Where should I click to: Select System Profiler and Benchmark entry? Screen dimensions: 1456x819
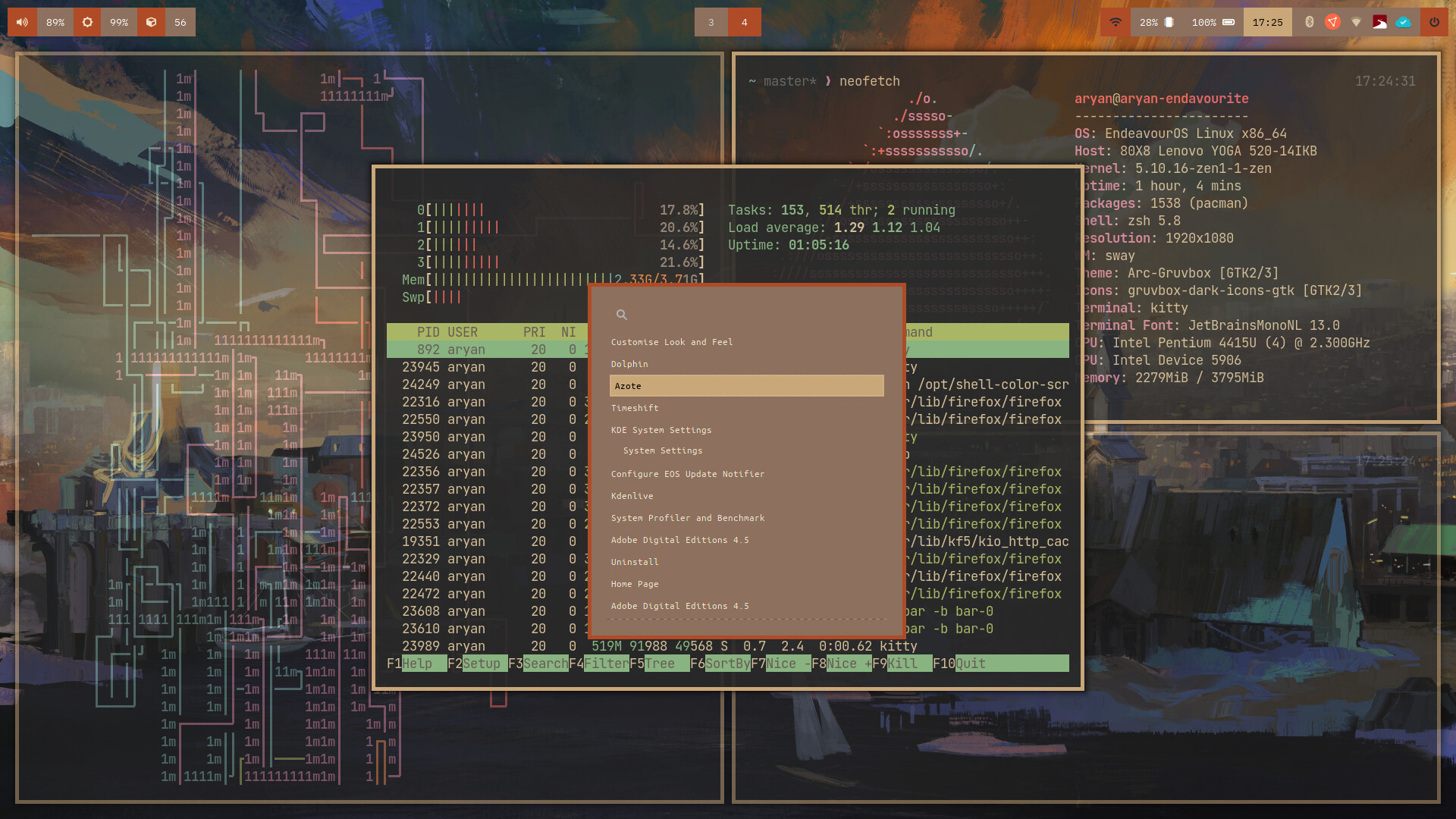747,518
